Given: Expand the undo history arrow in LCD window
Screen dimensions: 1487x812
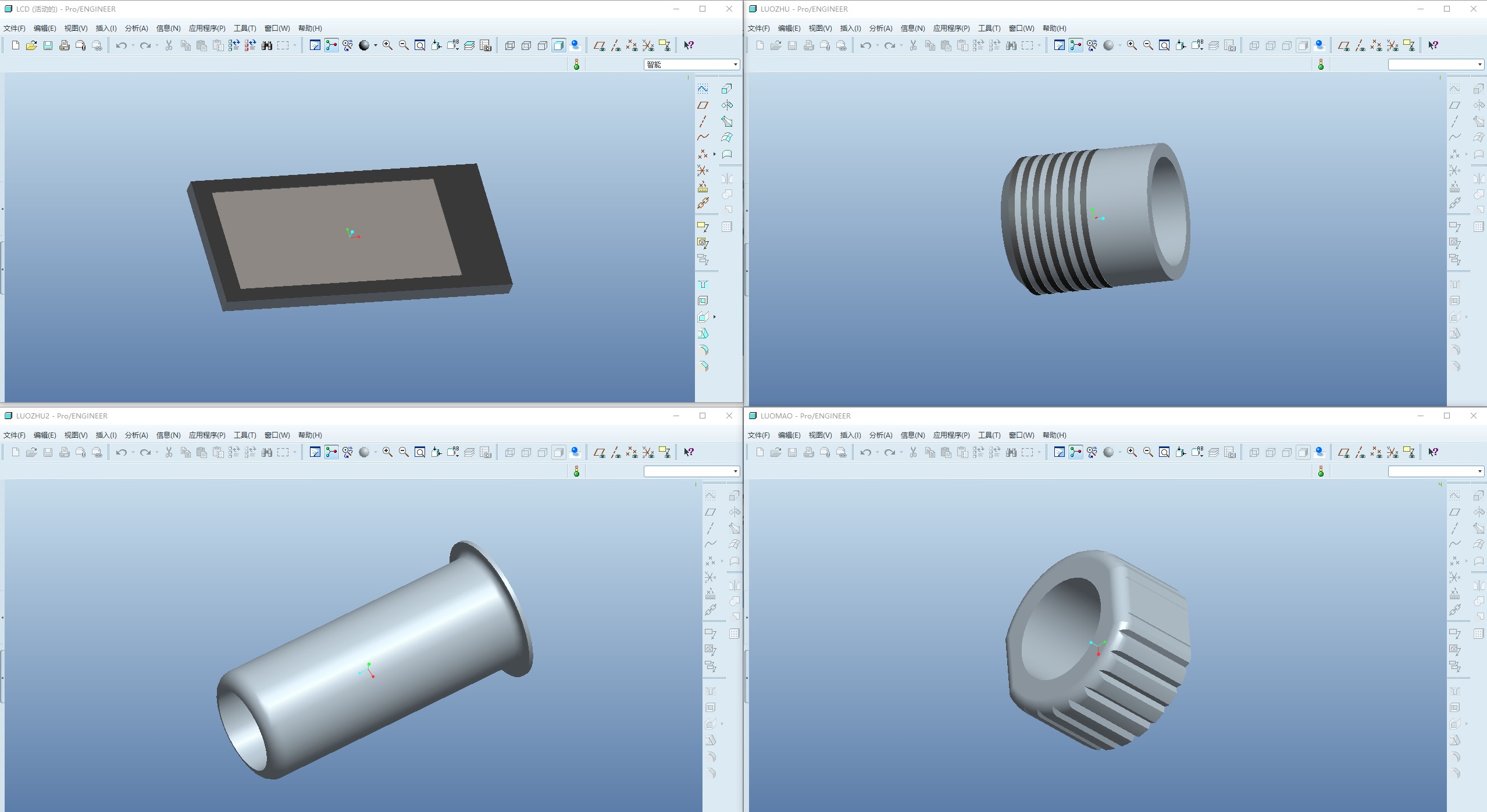Looking at the screenshot, I should point(133,45).
